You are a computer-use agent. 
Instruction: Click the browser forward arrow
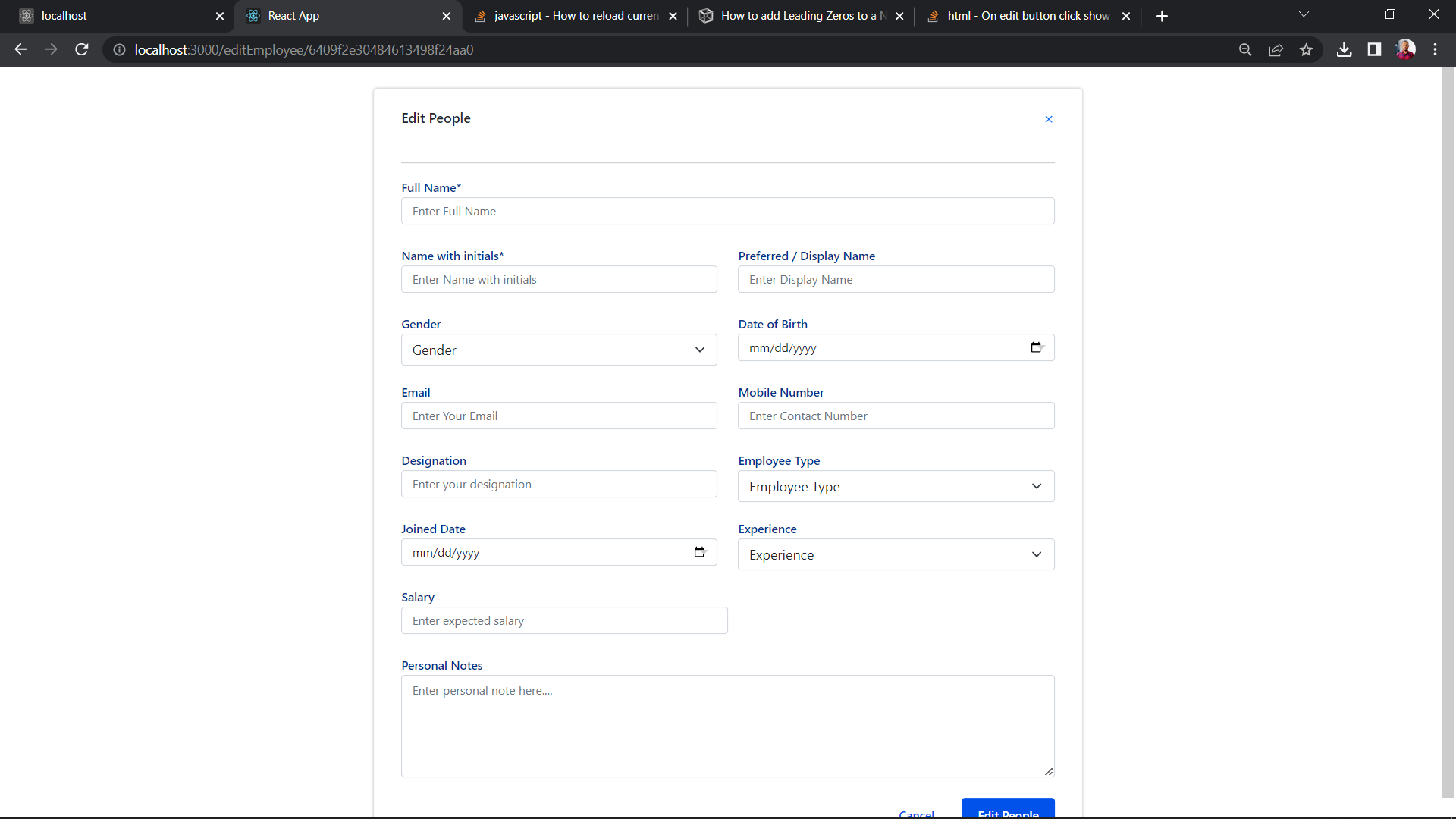51,49
